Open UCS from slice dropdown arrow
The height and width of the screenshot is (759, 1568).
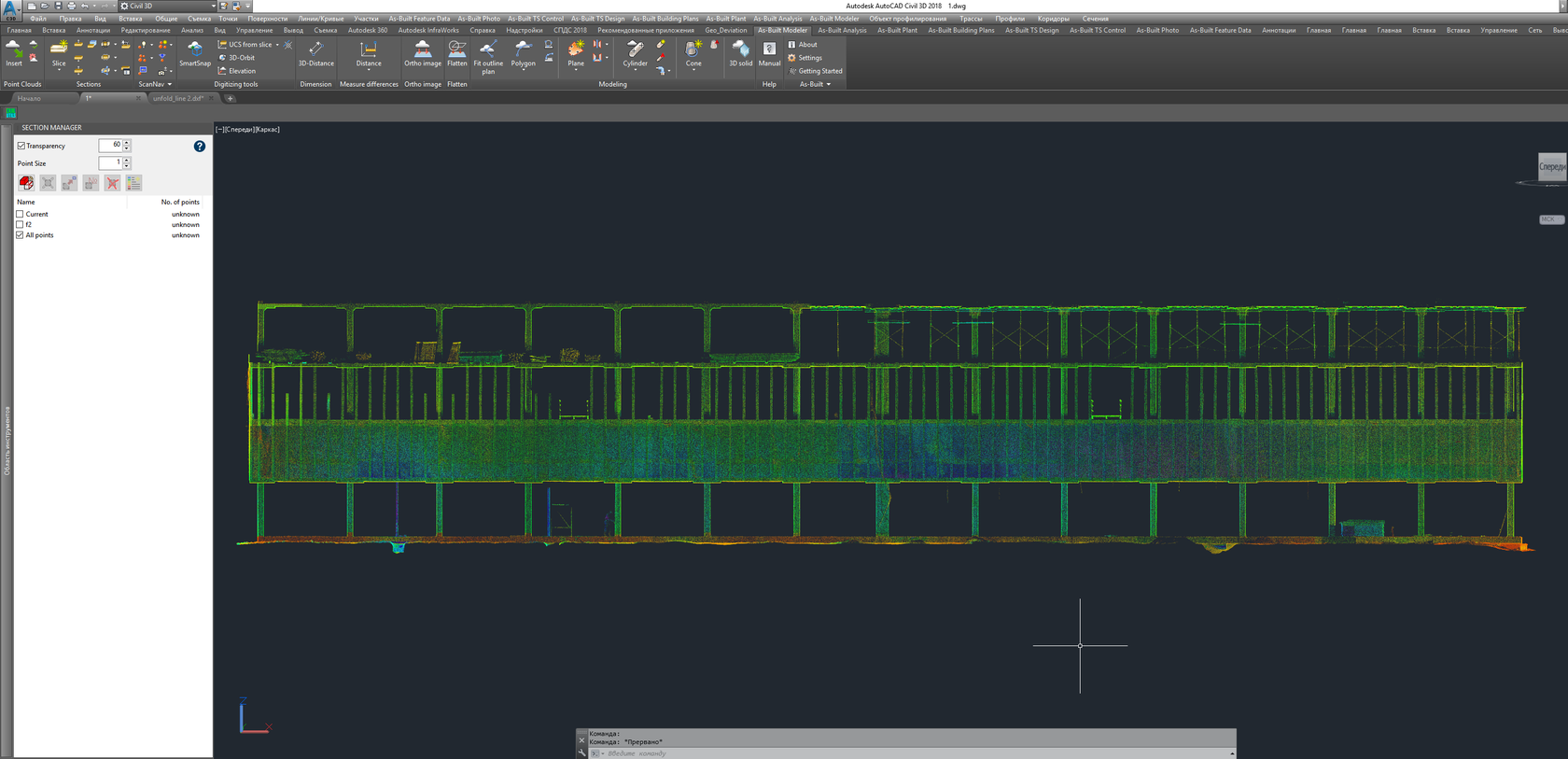pyautogui.click(x=277, y=45)
